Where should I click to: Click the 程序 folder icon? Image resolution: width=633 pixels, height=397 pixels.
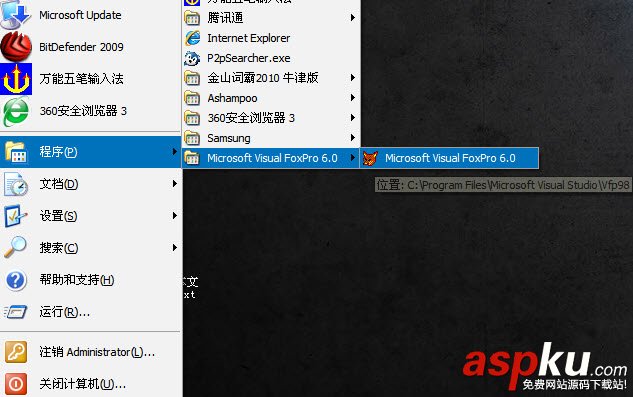[16, 152]
